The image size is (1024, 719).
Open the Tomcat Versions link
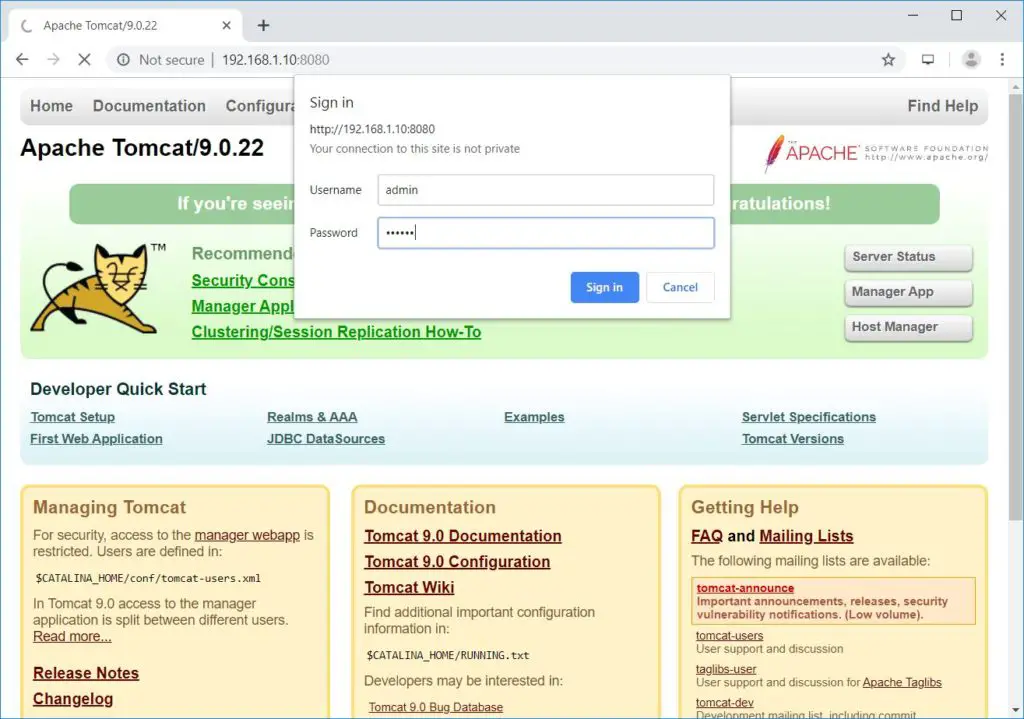793,439
